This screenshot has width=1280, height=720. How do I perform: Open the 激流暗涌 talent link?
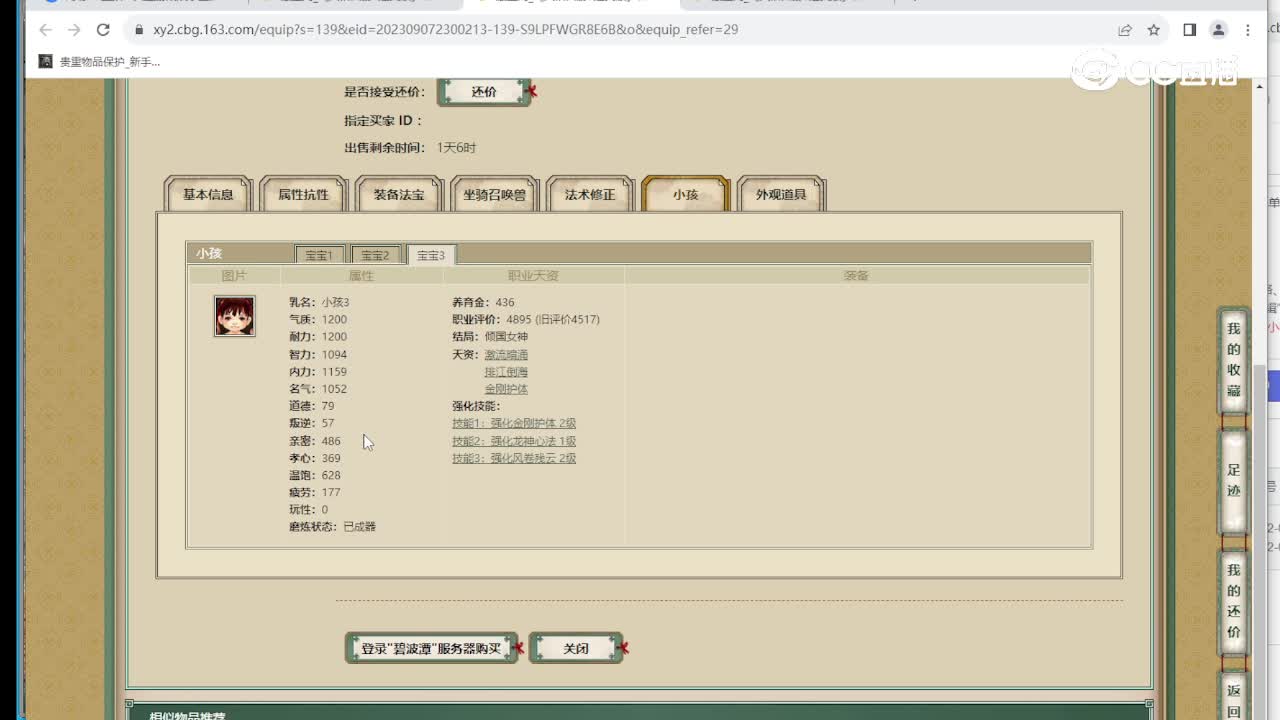tap(506, 354)
